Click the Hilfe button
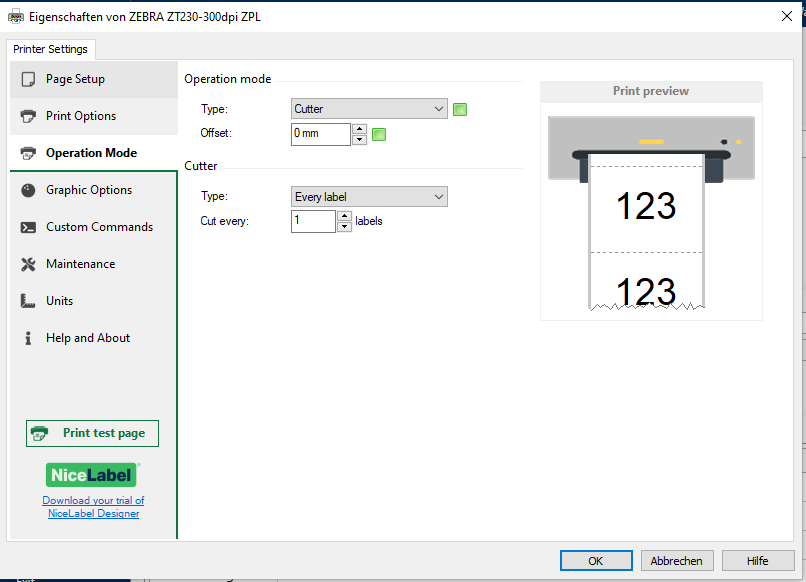The height and width of the screenshot is (582, 806). click(758, 560)
